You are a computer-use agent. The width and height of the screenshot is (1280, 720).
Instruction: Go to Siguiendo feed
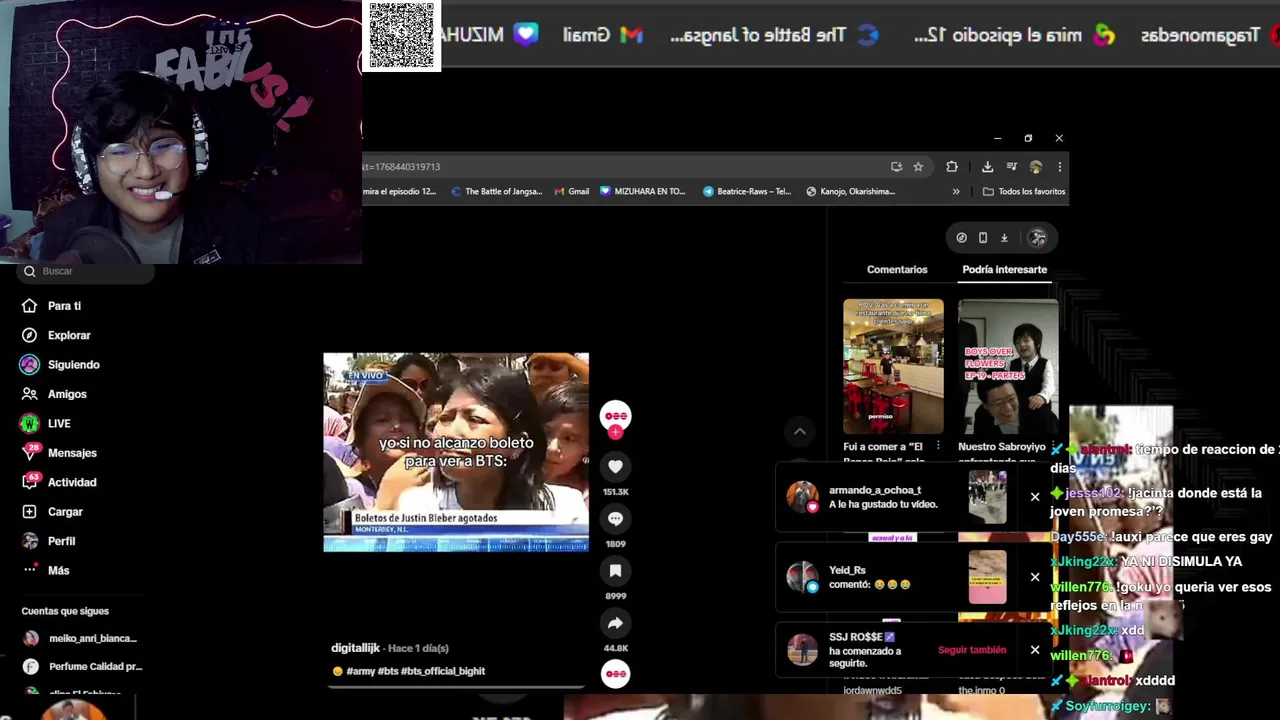[73, 365]
